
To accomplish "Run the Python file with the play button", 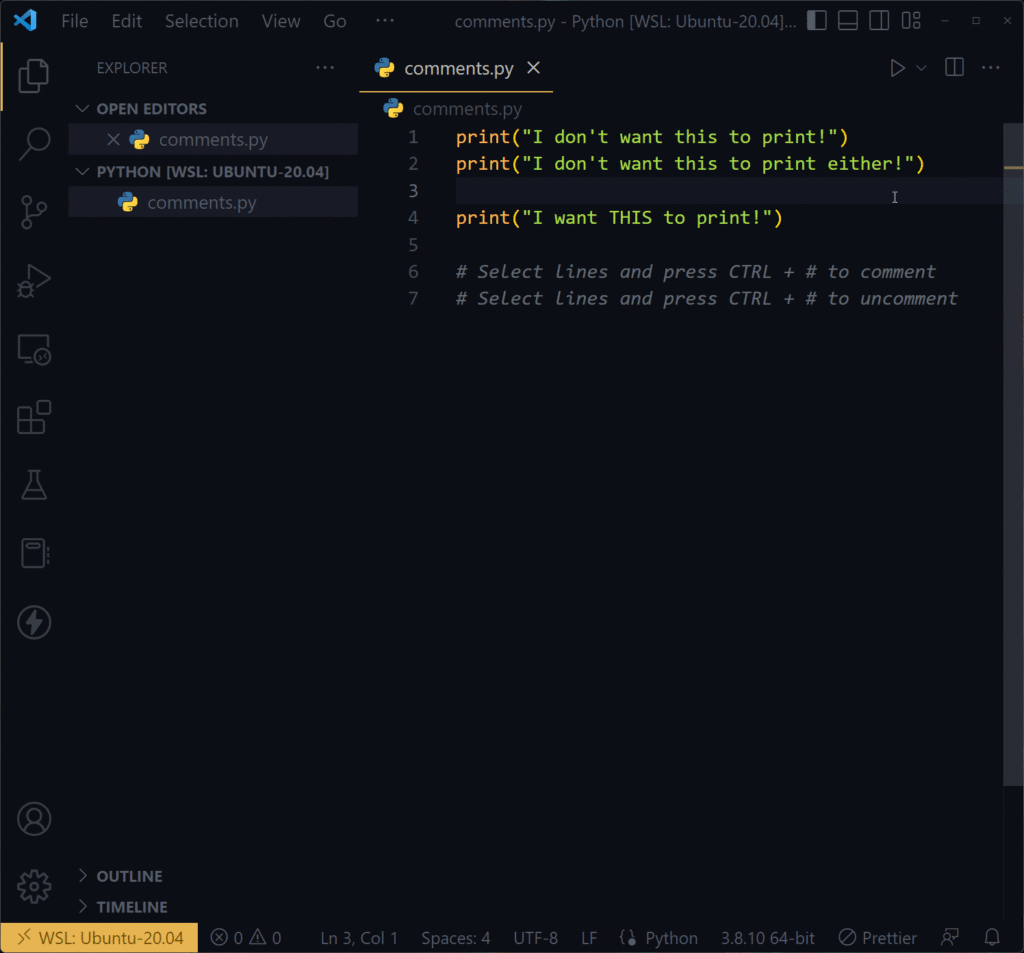I will pos(897,68).
